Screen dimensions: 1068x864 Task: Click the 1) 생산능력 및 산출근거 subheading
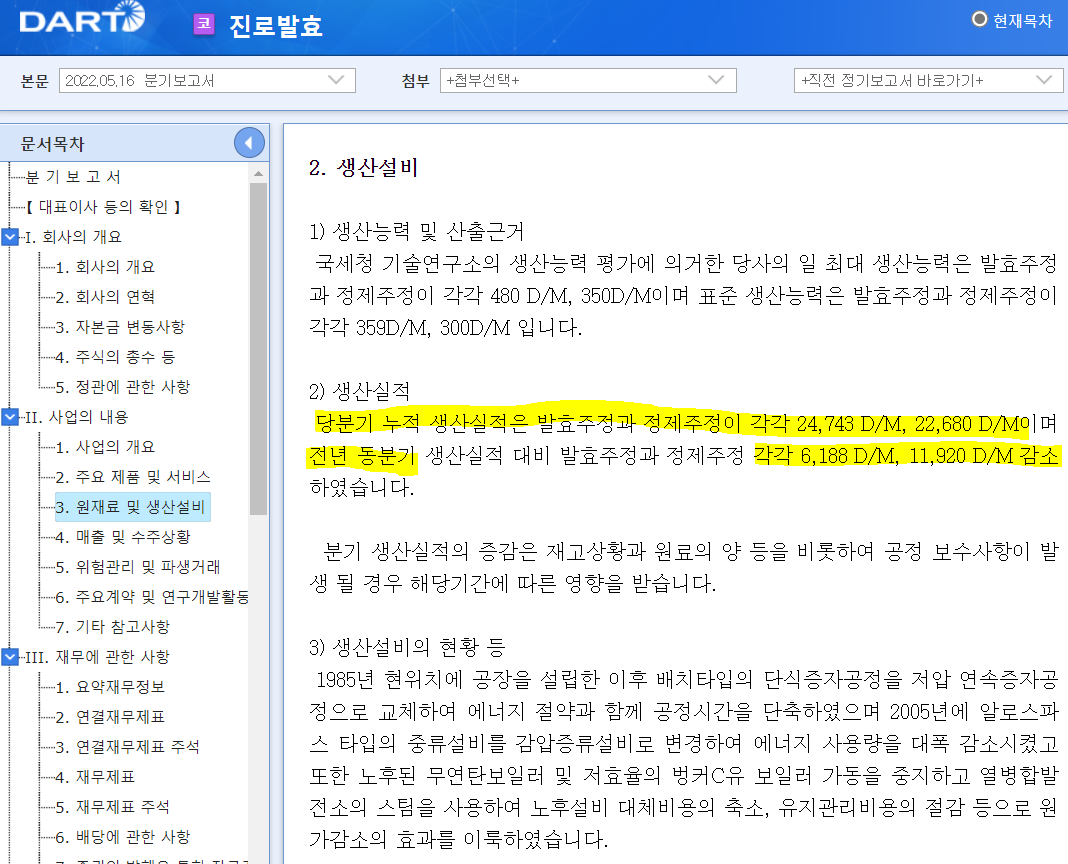(x=417, y=232)
